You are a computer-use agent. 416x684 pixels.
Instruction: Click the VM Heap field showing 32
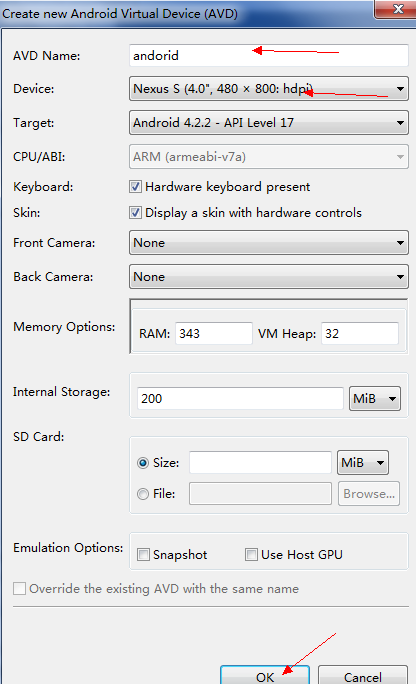(x=360, y=334)
